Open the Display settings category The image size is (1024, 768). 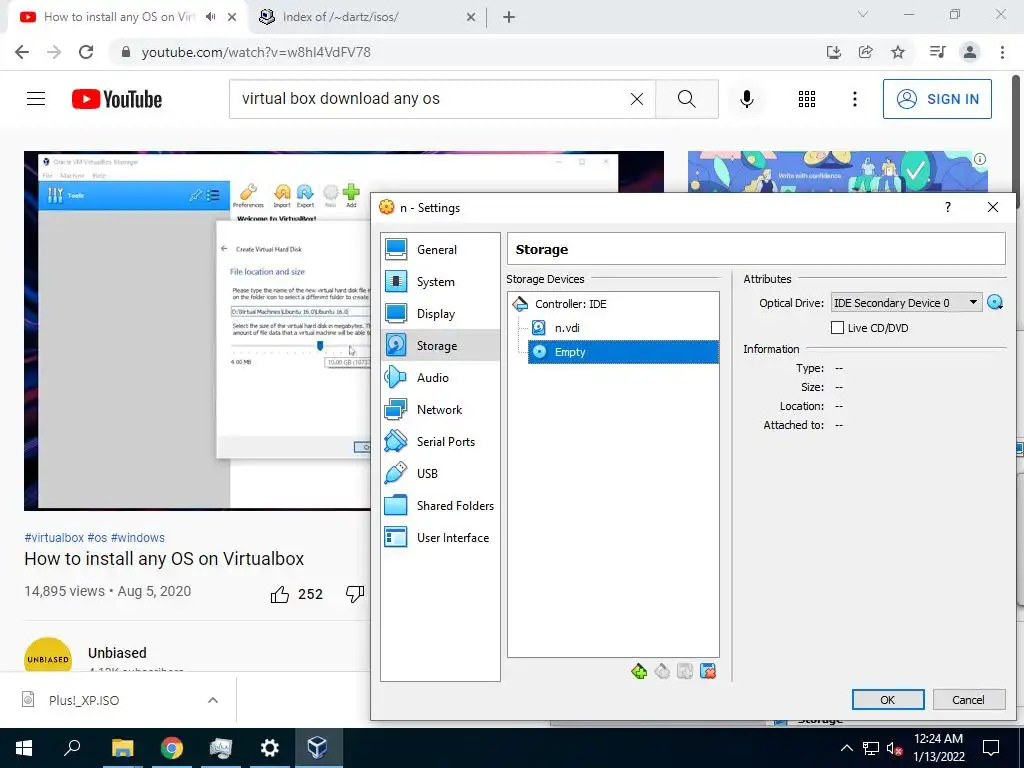pyautogui.click(x=440, y=313)
